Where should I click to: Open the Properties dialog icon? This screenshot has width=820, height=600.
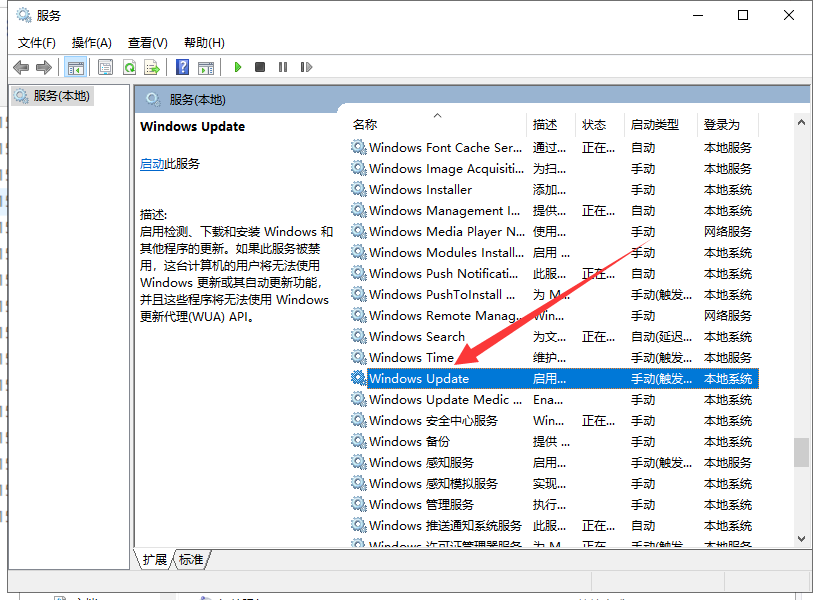click(104, 66)
